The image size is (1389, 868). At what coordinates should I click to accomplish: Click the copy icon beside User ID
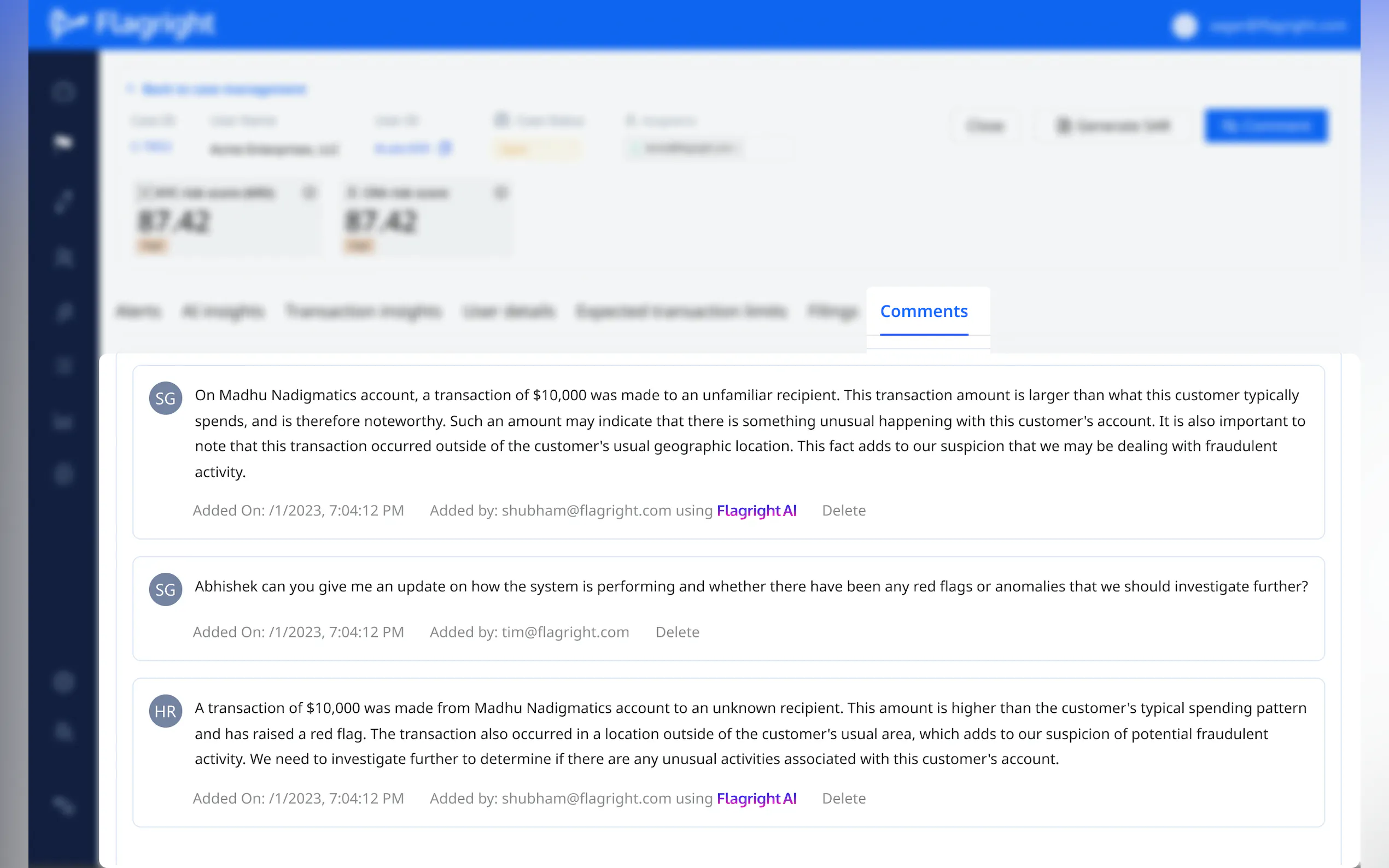click(445, 148)
